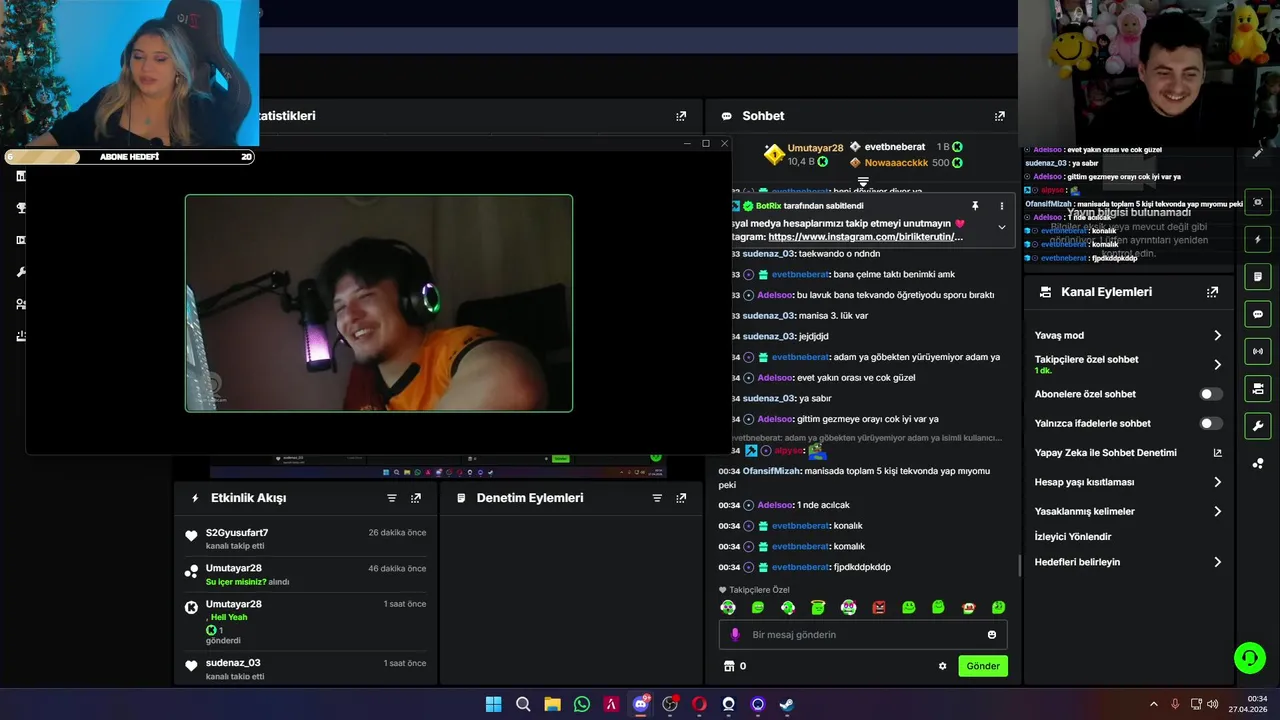Open the channel actions sidebar icon
Viewport: 1280px width, 720px height.
click(x=1258, y=388)
